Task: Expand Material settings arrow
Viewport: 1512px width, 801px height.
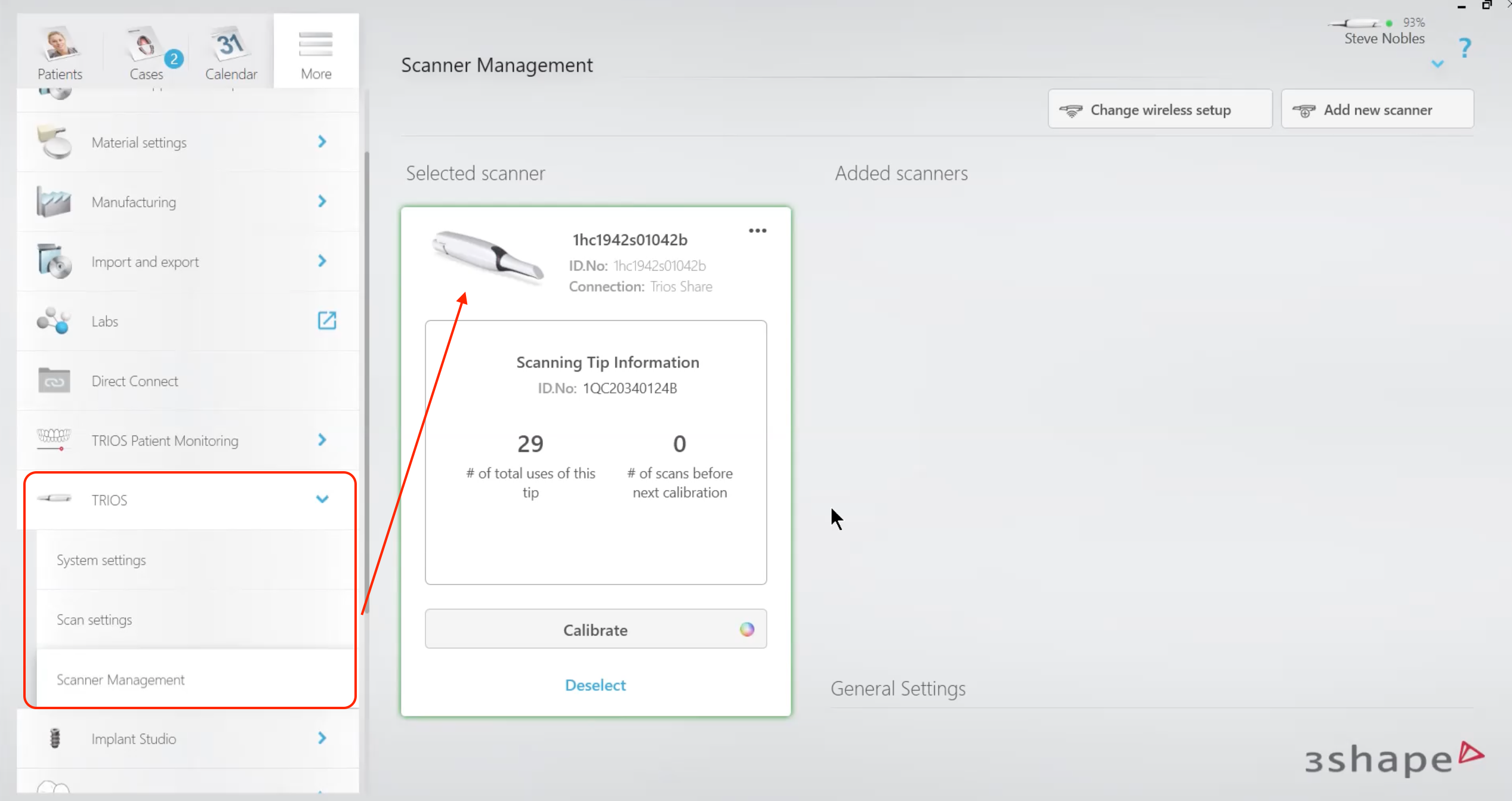Action: pyautogui.click(x=322, y=142)
